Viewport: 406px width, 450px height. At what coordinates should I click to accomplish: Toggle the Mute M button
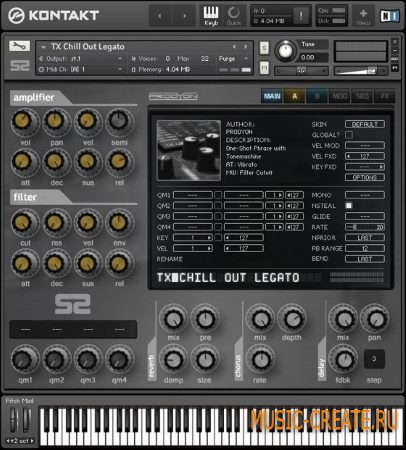264,68
